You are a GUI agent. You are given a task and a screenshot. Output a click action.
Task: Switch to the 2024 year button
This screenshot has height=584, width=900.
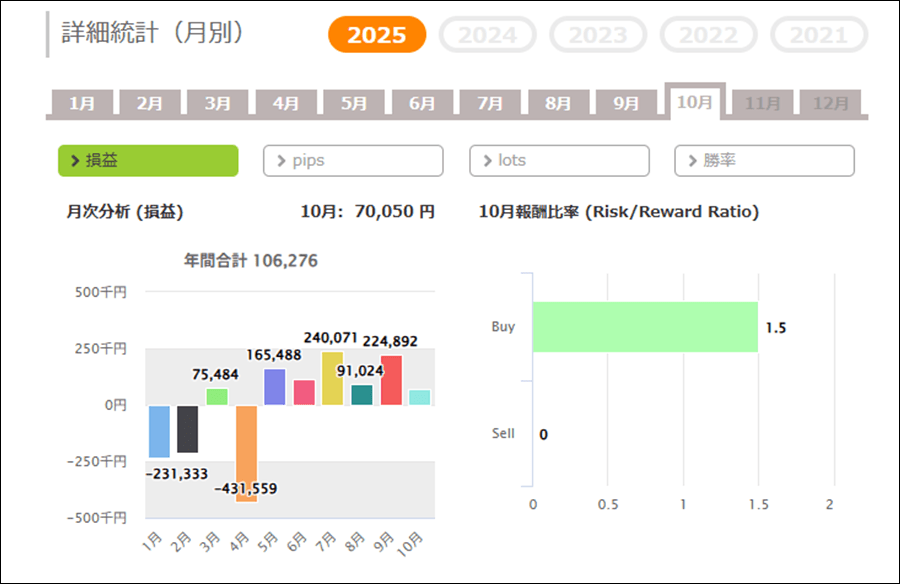[x=487, y=36]
